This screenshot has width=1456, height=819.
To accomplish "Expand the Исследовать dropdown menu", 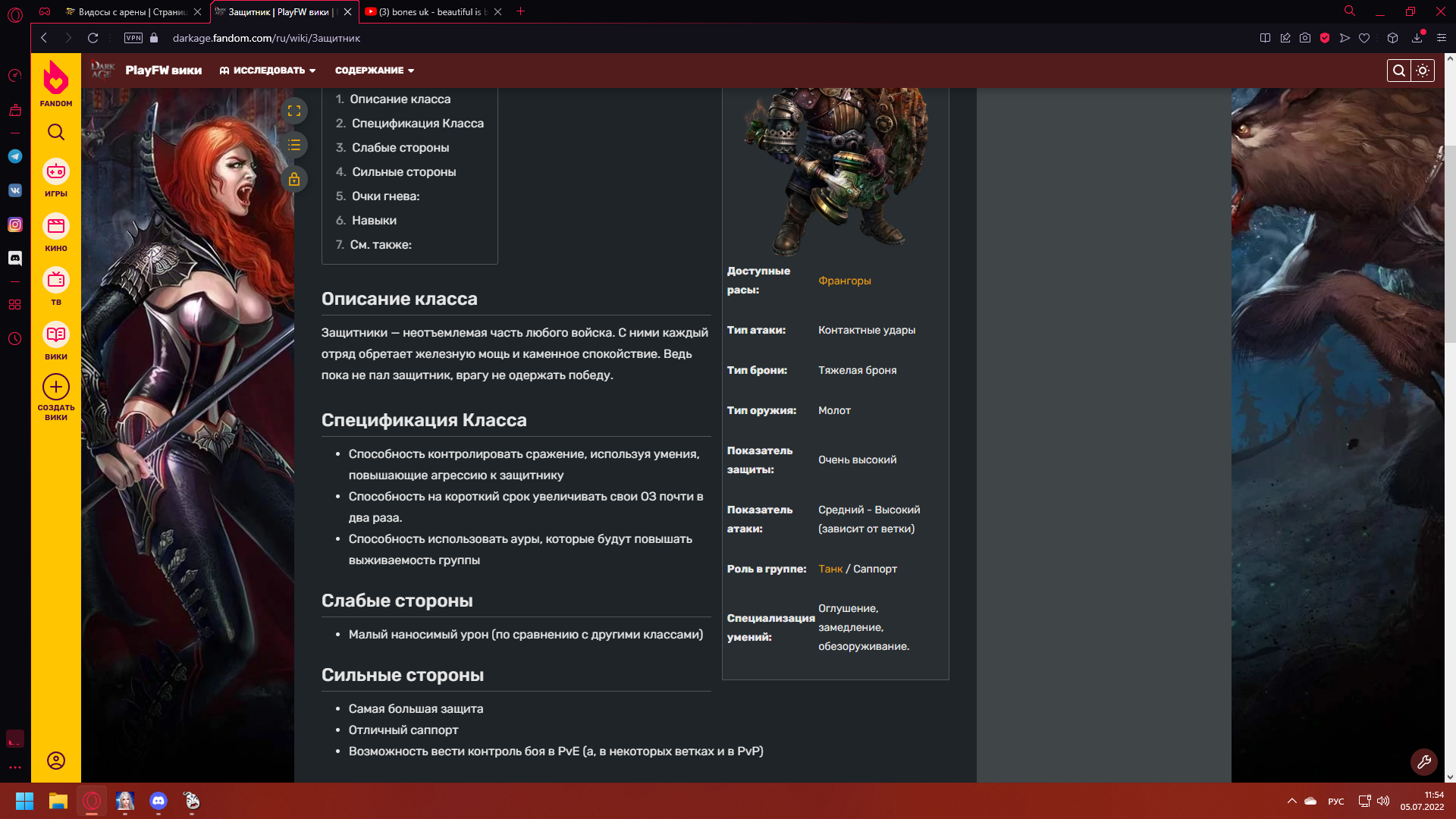I will tap(268, 71).
